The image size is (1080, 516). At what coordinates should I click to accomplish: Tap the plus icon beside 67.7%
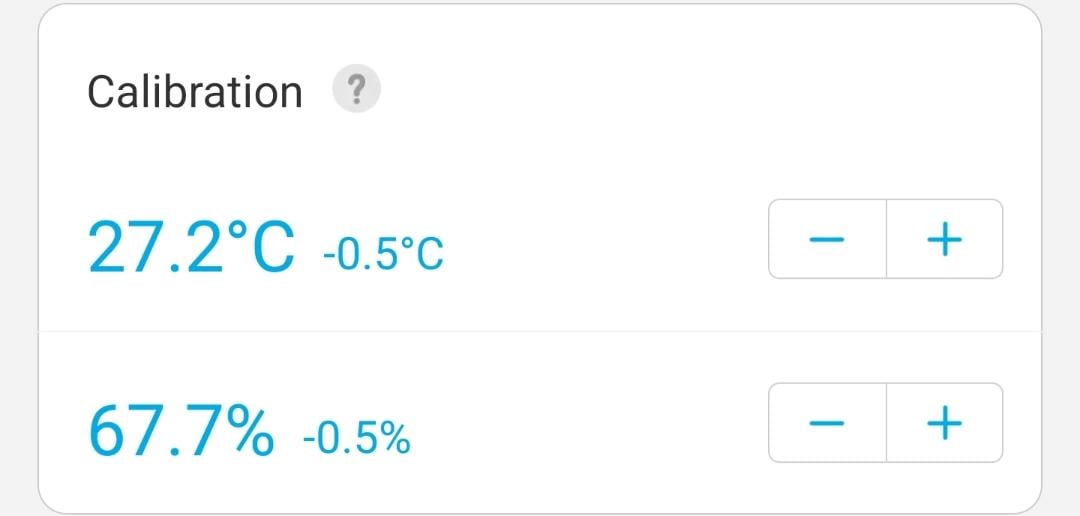tap(944, 422)
